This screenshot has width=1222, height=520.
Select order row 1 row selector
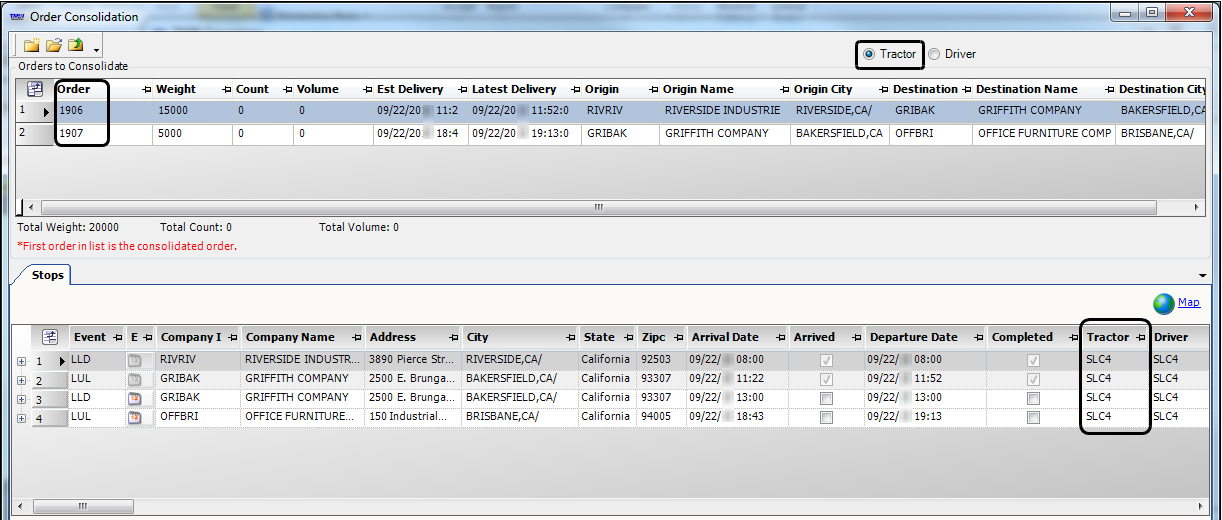[35, 111]
